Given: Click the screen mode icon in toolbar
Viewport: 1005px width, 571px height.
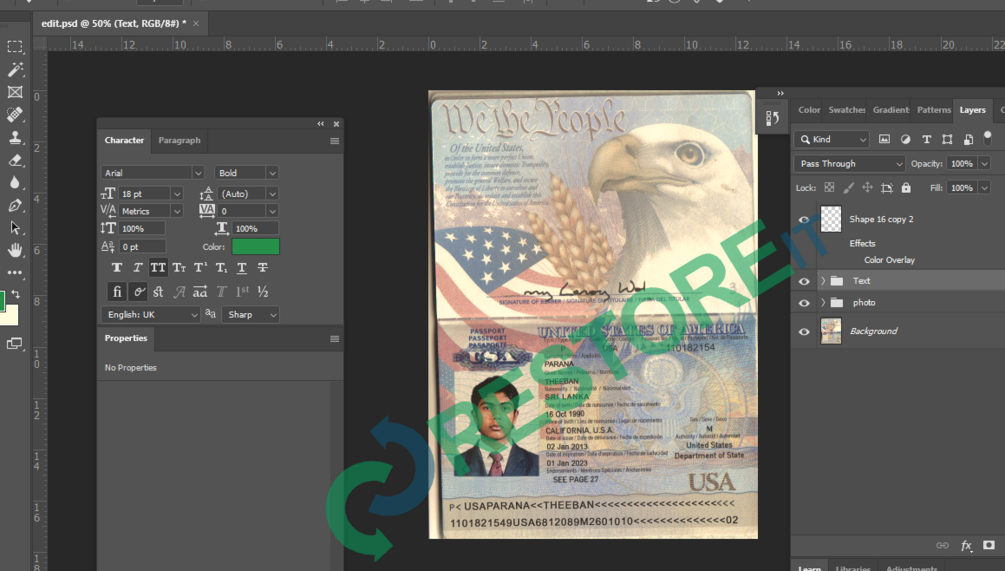Looking at the screenshot, I should tap(14, 343).
